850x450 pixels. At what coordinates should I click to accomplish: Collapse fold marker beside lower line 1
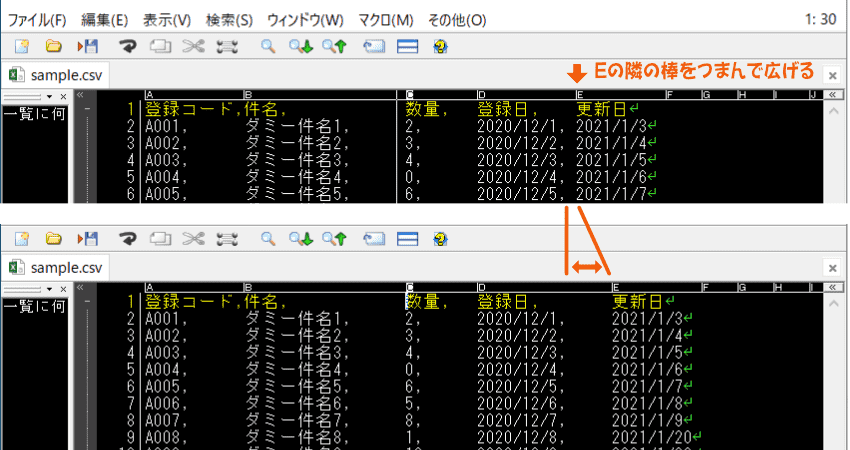tap(88, 301)
